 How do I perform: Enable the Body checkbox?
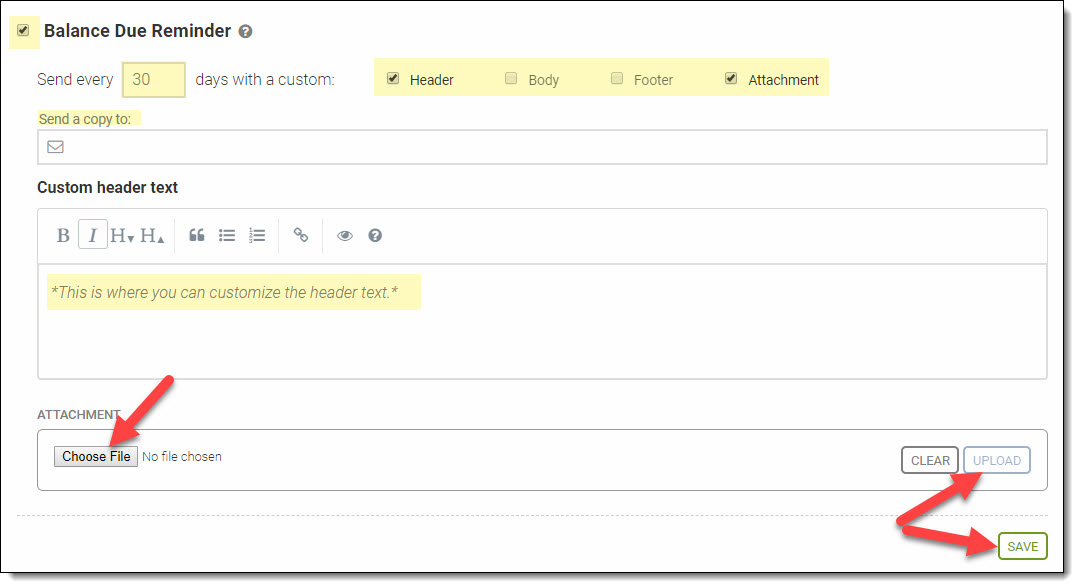tap(511, 78)
